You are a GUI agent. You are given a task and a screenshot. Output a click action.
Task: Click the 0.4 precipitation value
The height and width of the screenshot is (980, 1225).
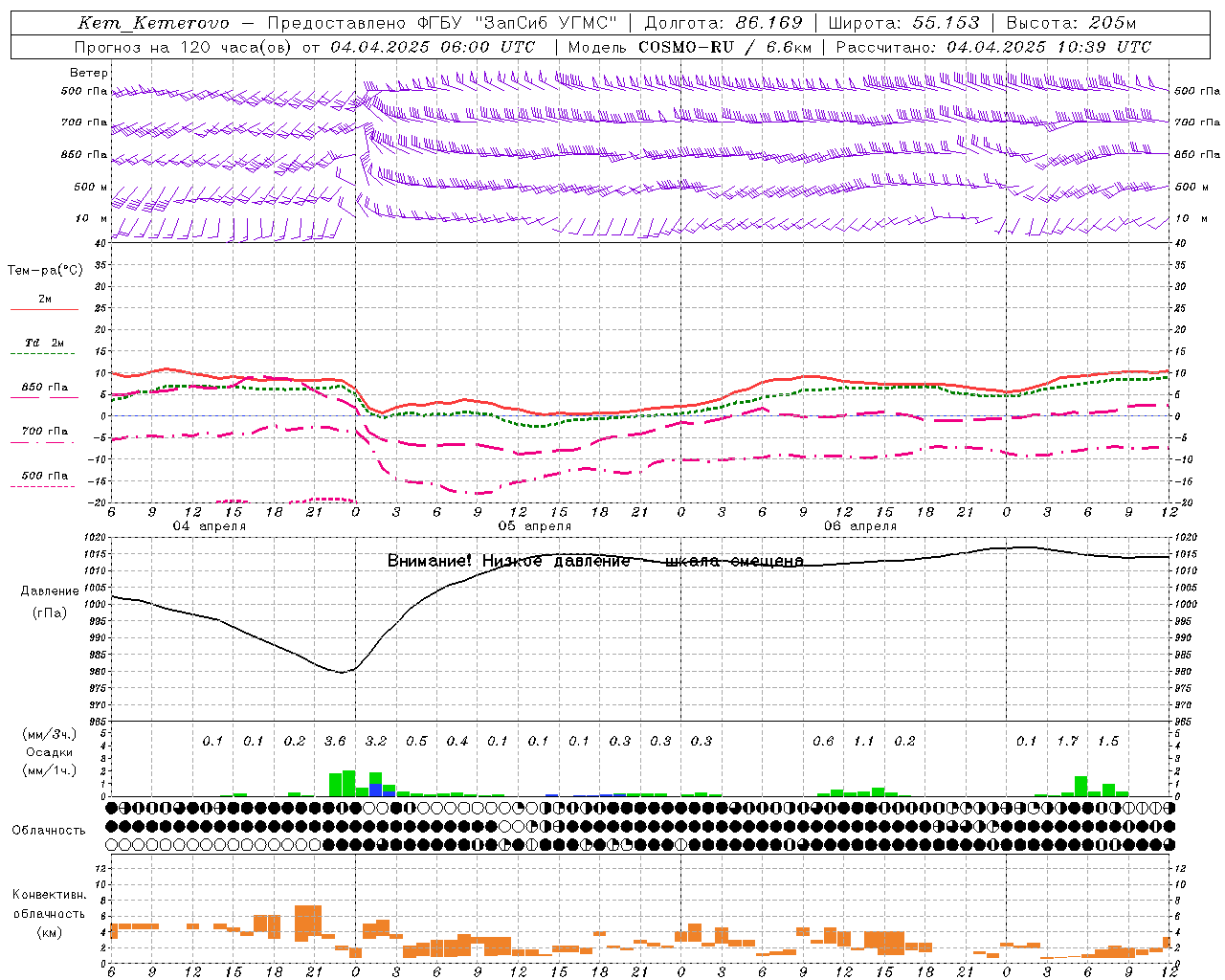point(457,742)
